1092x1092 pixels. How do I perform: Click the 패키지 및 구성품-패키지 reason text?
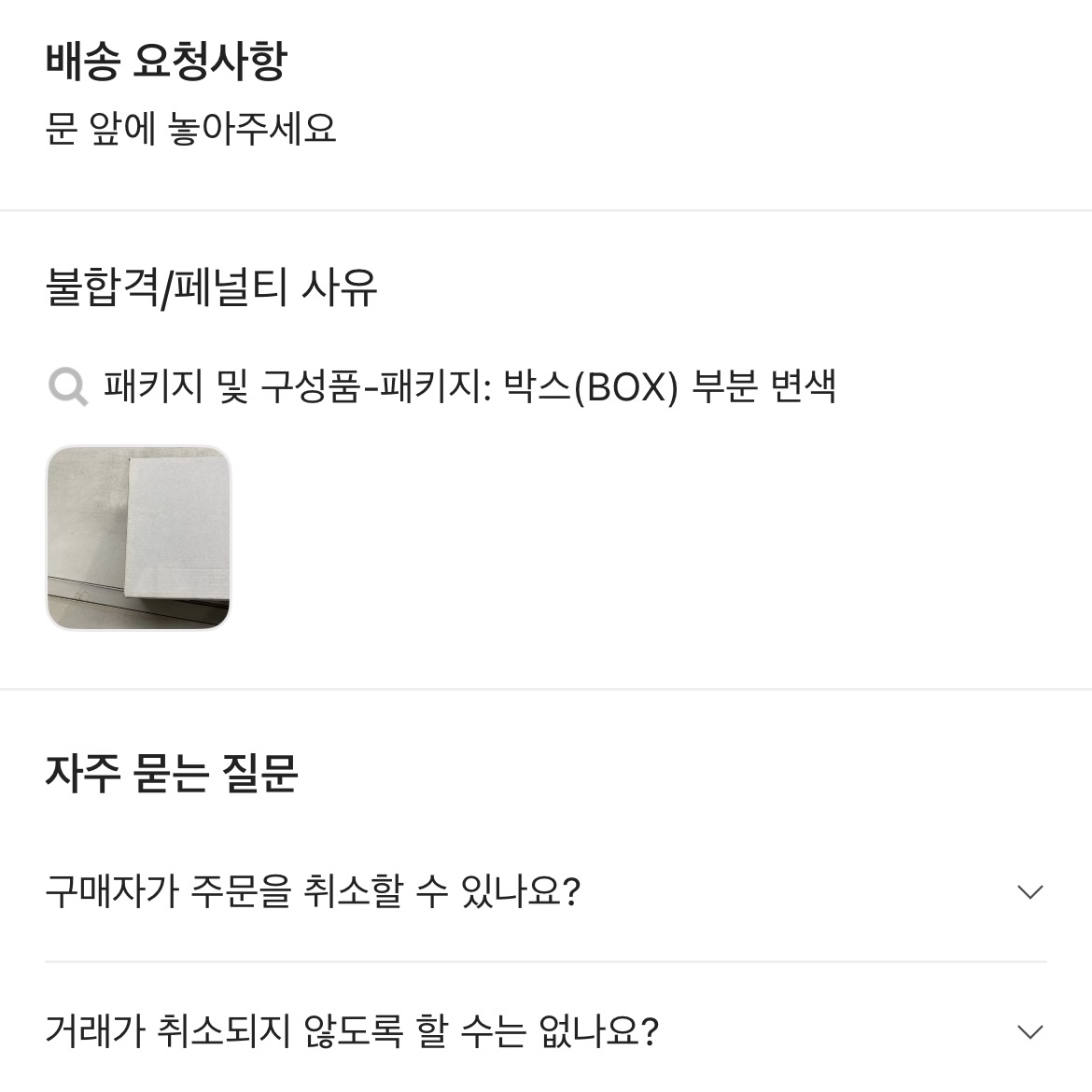coord(298,385)
